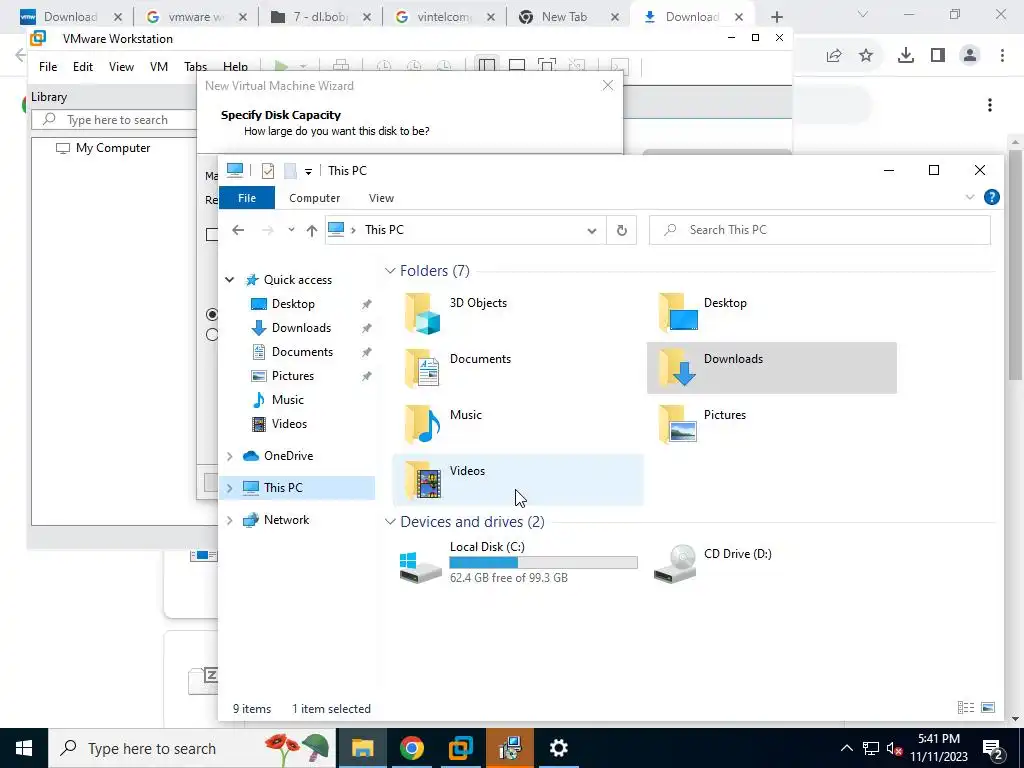Open File Explorer help
Image resolution: width=1024 pixels, height=768 pixels.
click(991, 197)
